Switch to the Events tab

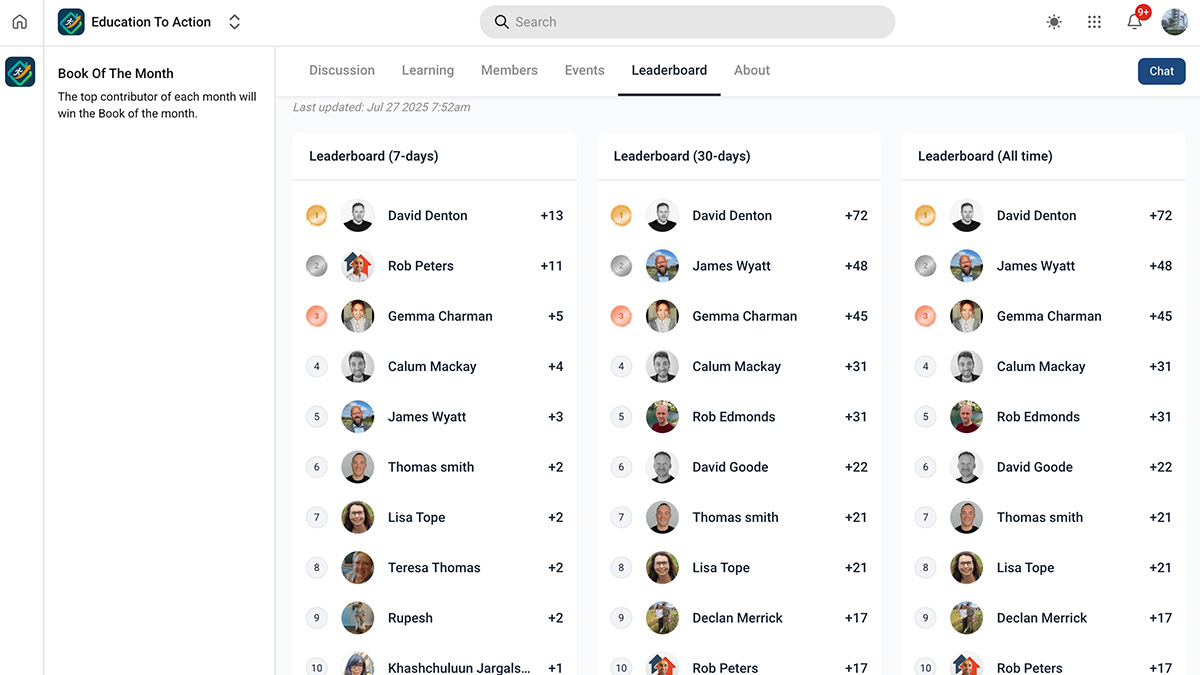(x=584, y=70)
